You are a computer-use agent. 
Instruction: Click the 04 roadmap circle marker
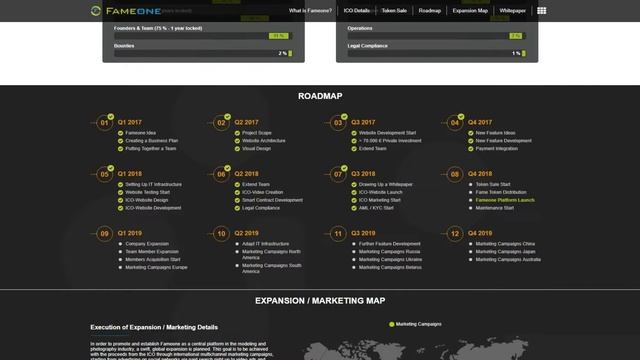pyautogui.click(x=455, y=123)
